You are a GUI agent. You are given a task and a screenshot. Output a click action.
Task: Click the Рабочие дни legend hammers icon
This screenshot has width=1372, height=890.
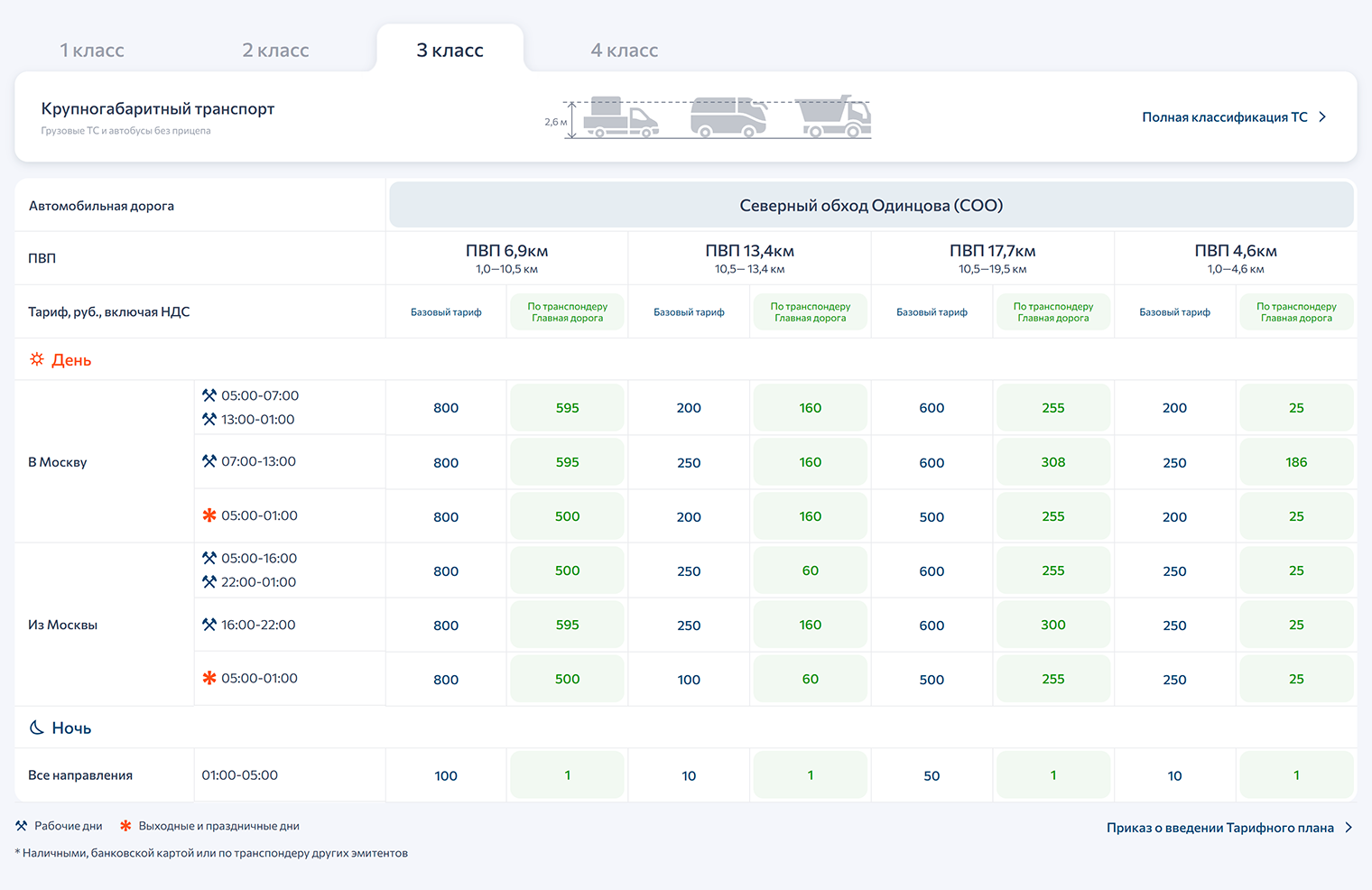pos(22,826)
